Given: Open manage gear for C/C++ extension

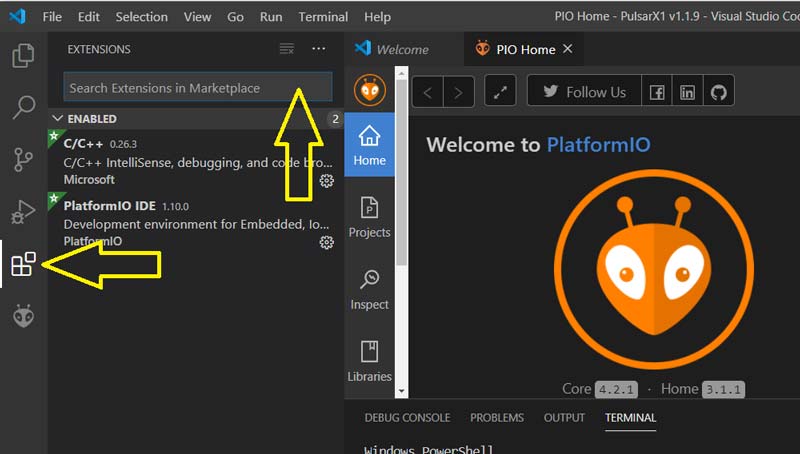Looking at the screenshot, I should (x=327, y=181).
